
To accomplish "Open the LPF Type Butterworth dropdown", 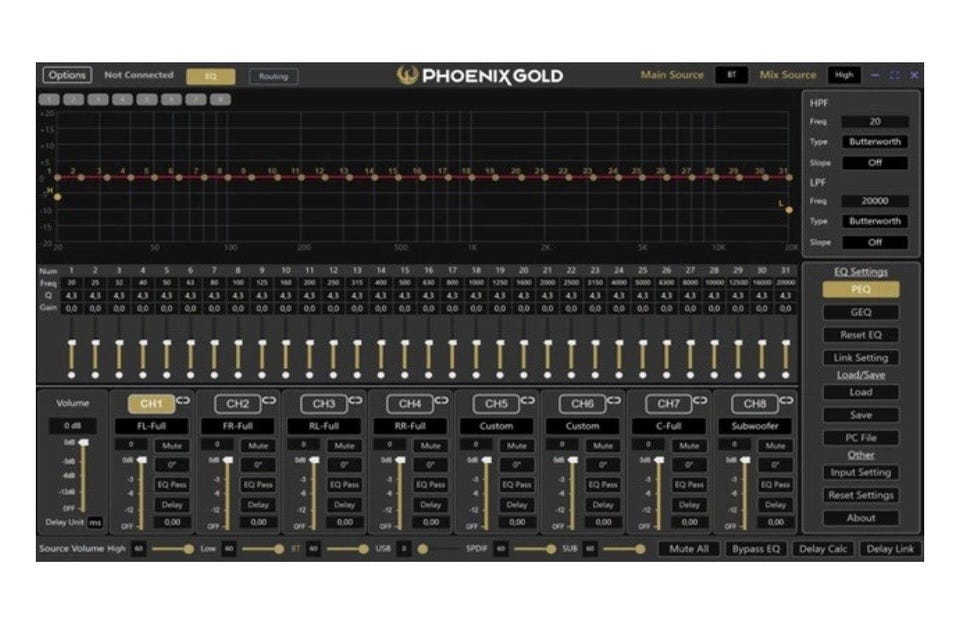I will pos(875,222).
